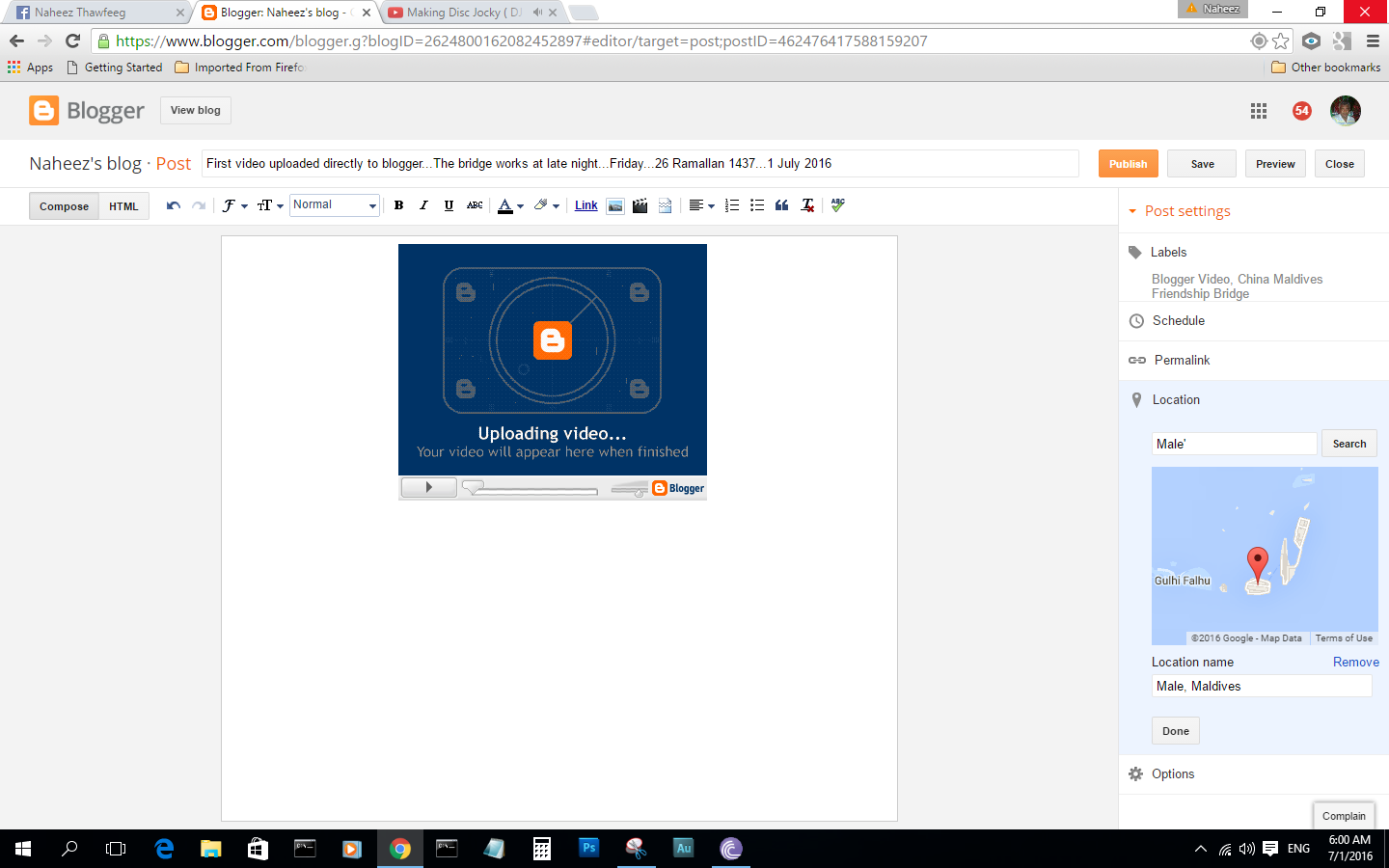Toggle underline formatting
This screenshot has height=868, width=1389.
449,205
